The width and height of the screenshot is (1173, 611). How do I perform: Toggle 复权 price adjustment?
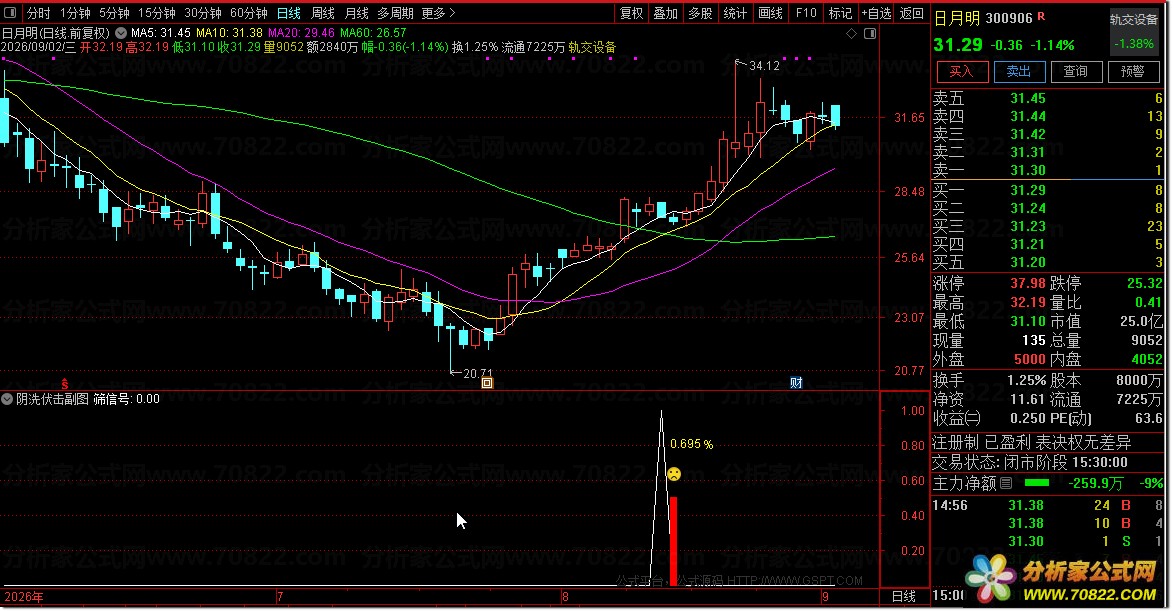(x=631, y=13)
